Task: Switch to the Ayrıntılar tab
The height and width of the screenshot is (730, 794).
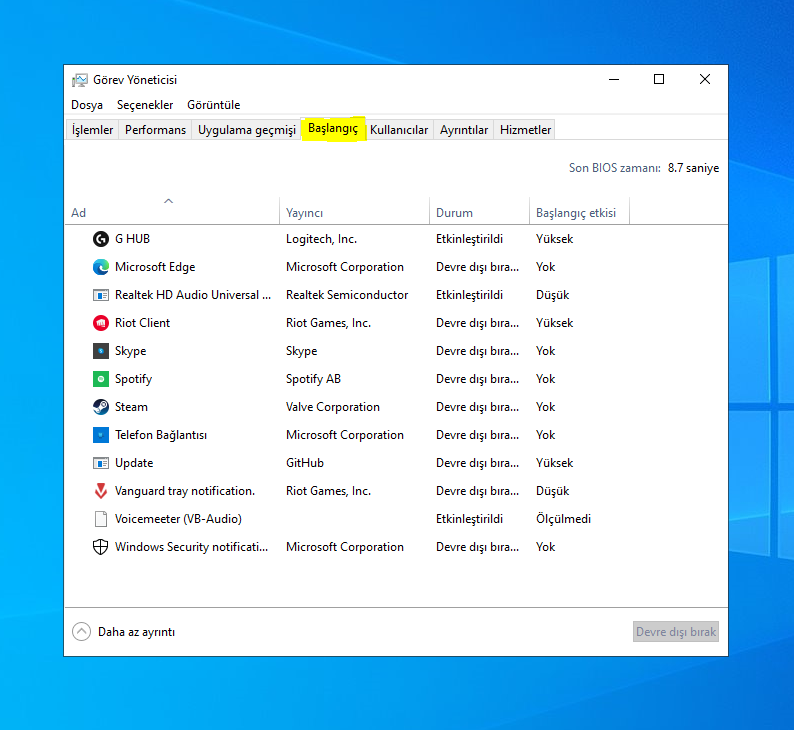Action: 464,130
